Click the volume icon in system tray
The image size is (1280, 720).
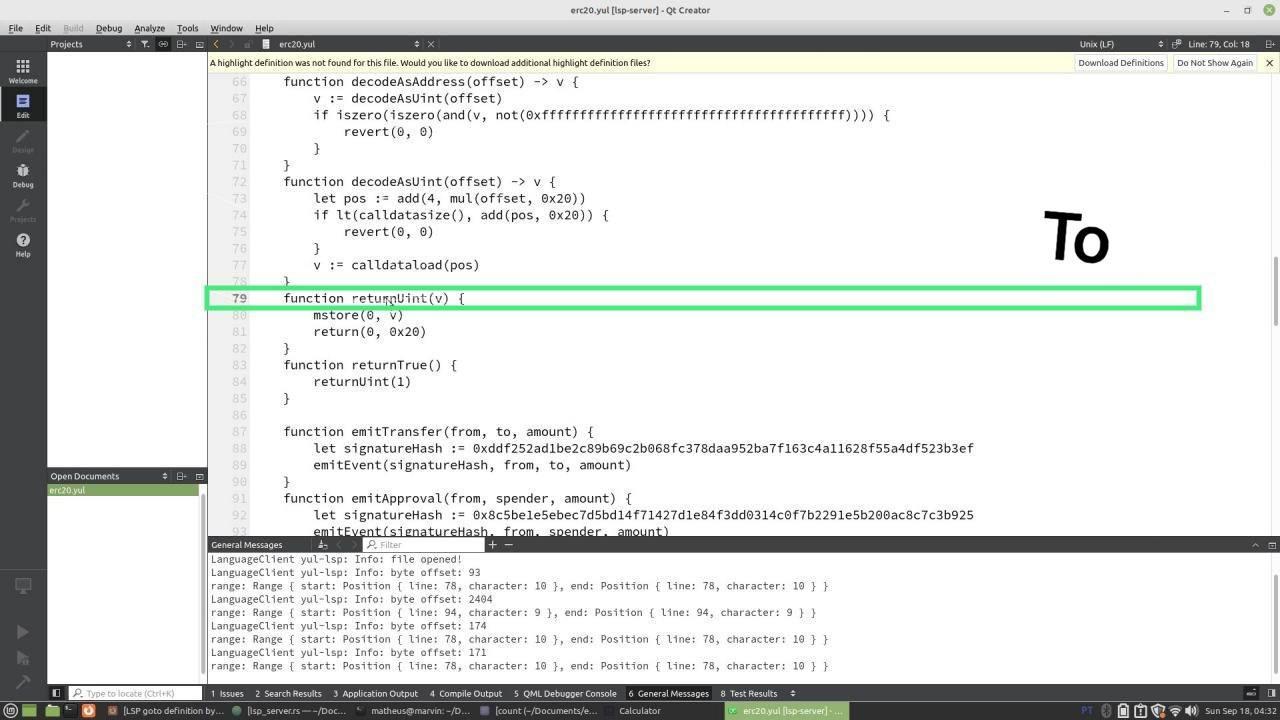click(x=1192, y=711)
